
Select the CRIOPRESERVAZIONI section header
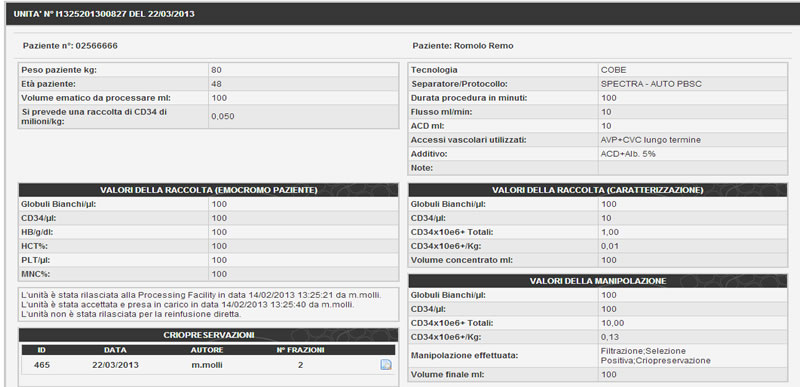pos(208,335)
